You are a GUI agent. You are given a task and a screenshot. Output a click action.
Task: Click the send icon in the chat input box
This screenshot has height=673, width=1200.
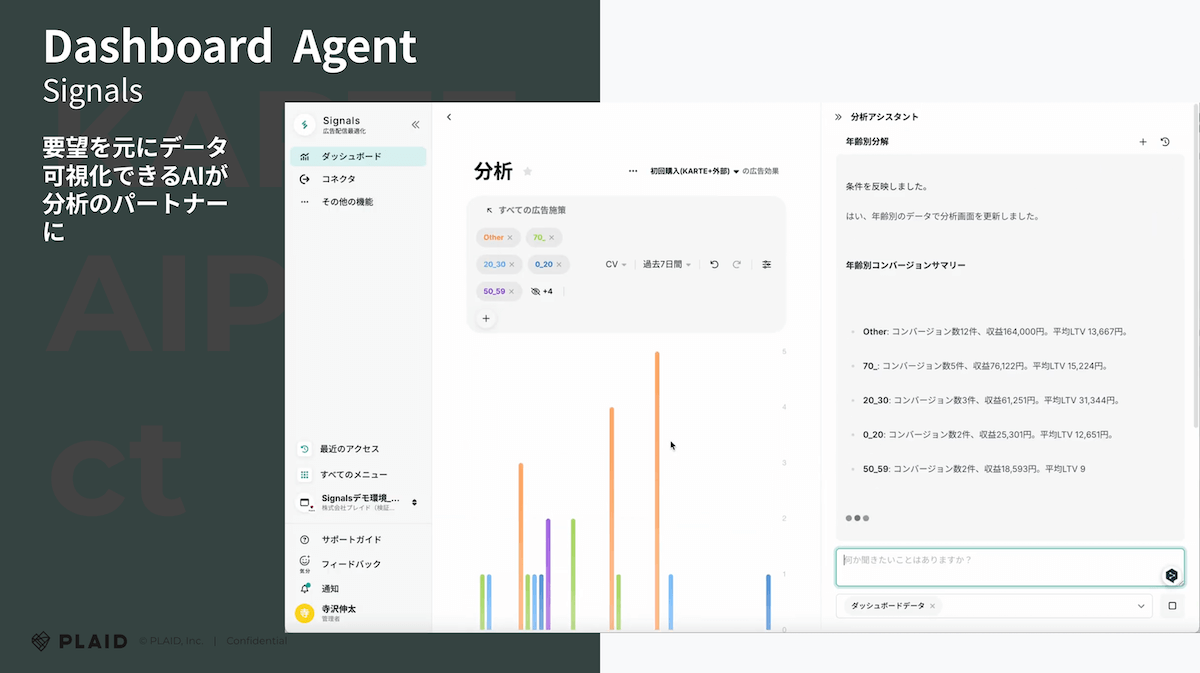click(x=1171, y=575)
